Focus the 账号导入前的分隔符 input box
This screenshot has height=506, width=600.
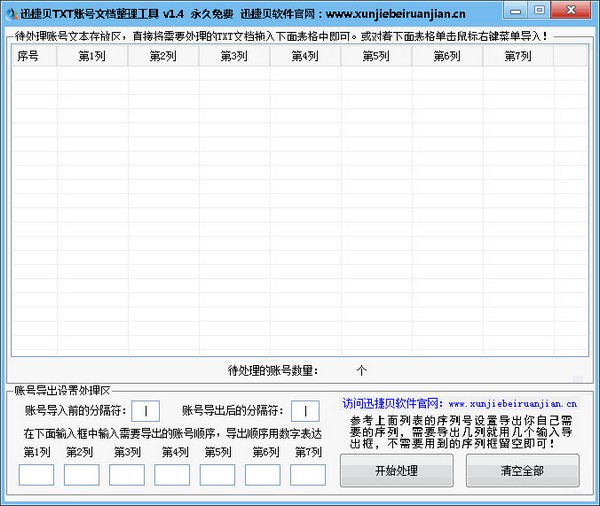[145, 411]
